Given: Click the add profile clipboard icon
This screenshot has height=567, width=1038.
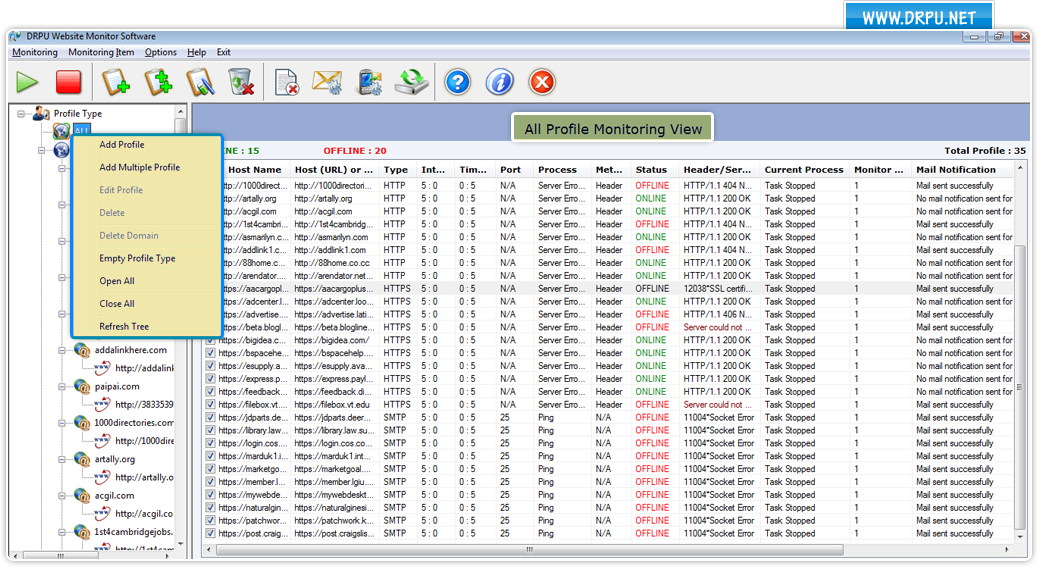Looking at the screenshot, I should (x=115, y=82).
